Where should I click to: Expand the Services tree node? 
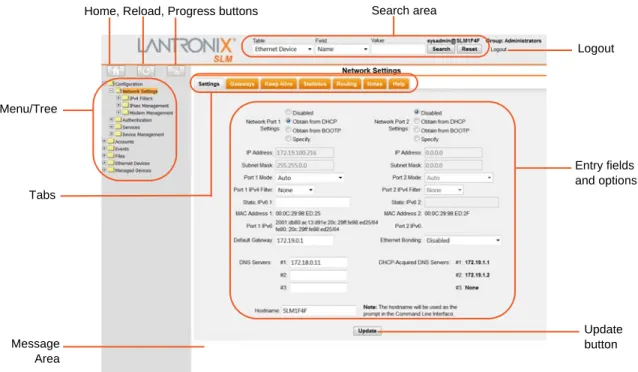pos(111,127)
